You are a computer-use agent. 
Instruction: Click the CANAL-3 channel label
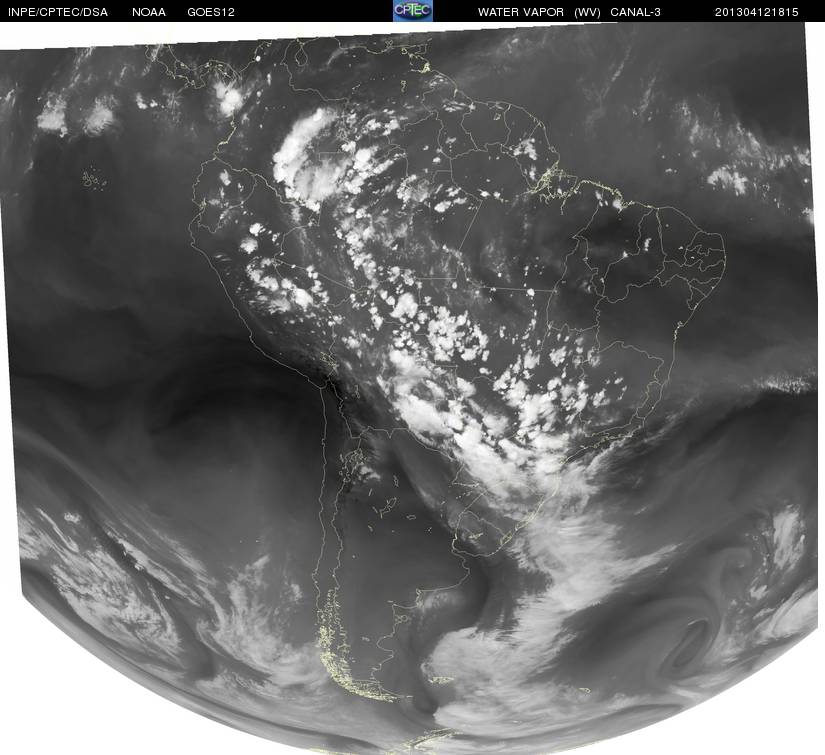point(636,12)
